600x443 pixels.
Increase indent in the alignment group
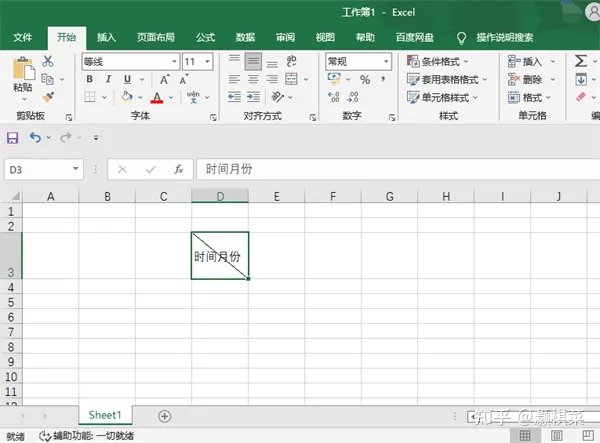(x=253, y=97)
